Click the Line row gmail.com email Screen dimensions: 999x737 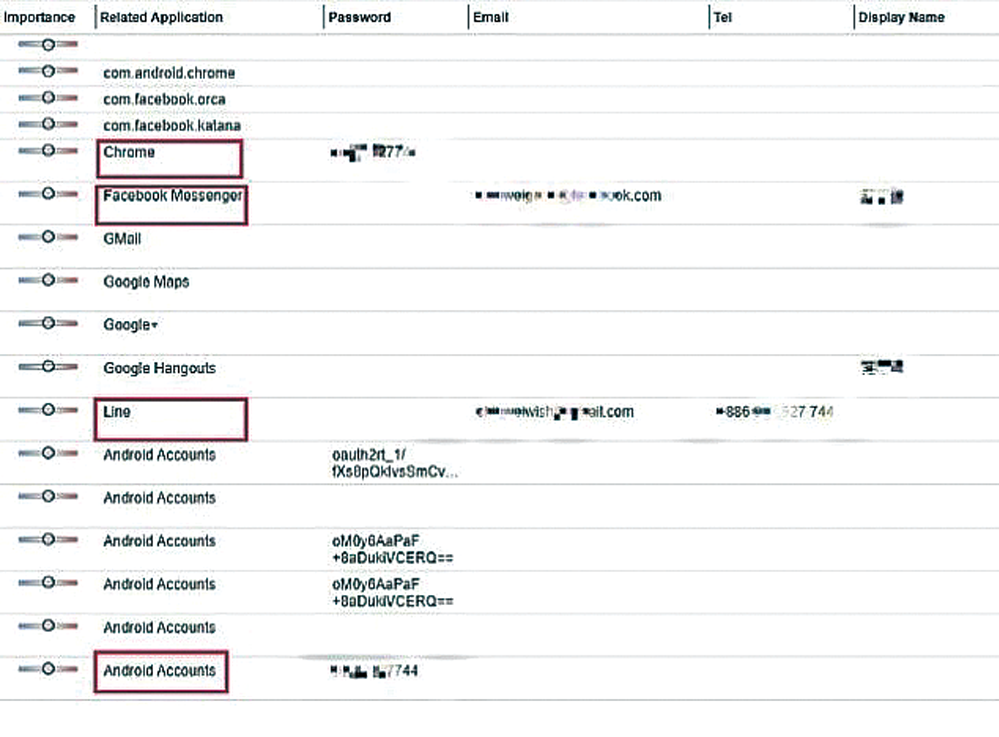pos(554,412)
